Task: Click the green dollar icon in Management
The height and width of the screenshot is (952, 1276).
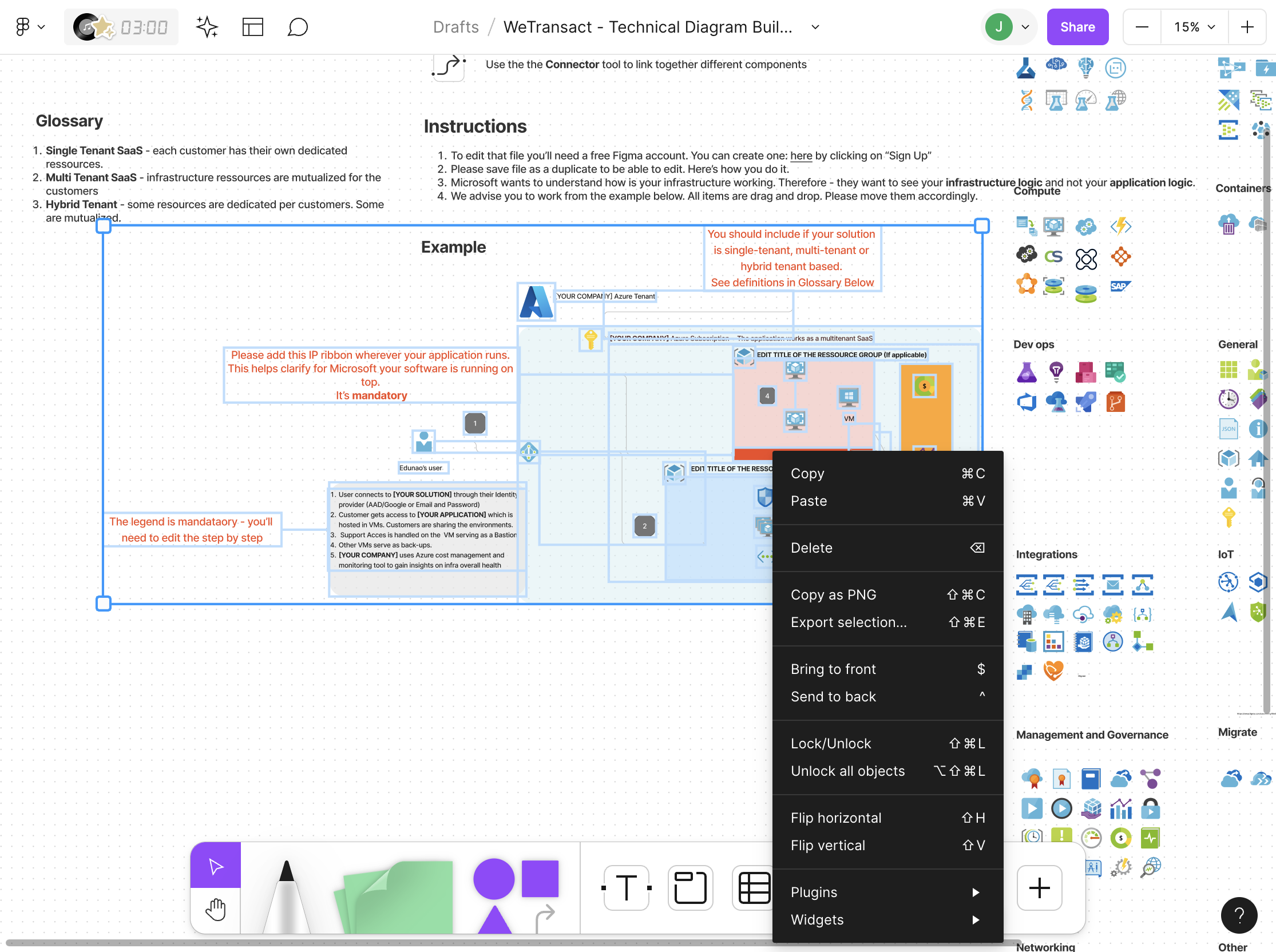Action: click(1120, 838)
